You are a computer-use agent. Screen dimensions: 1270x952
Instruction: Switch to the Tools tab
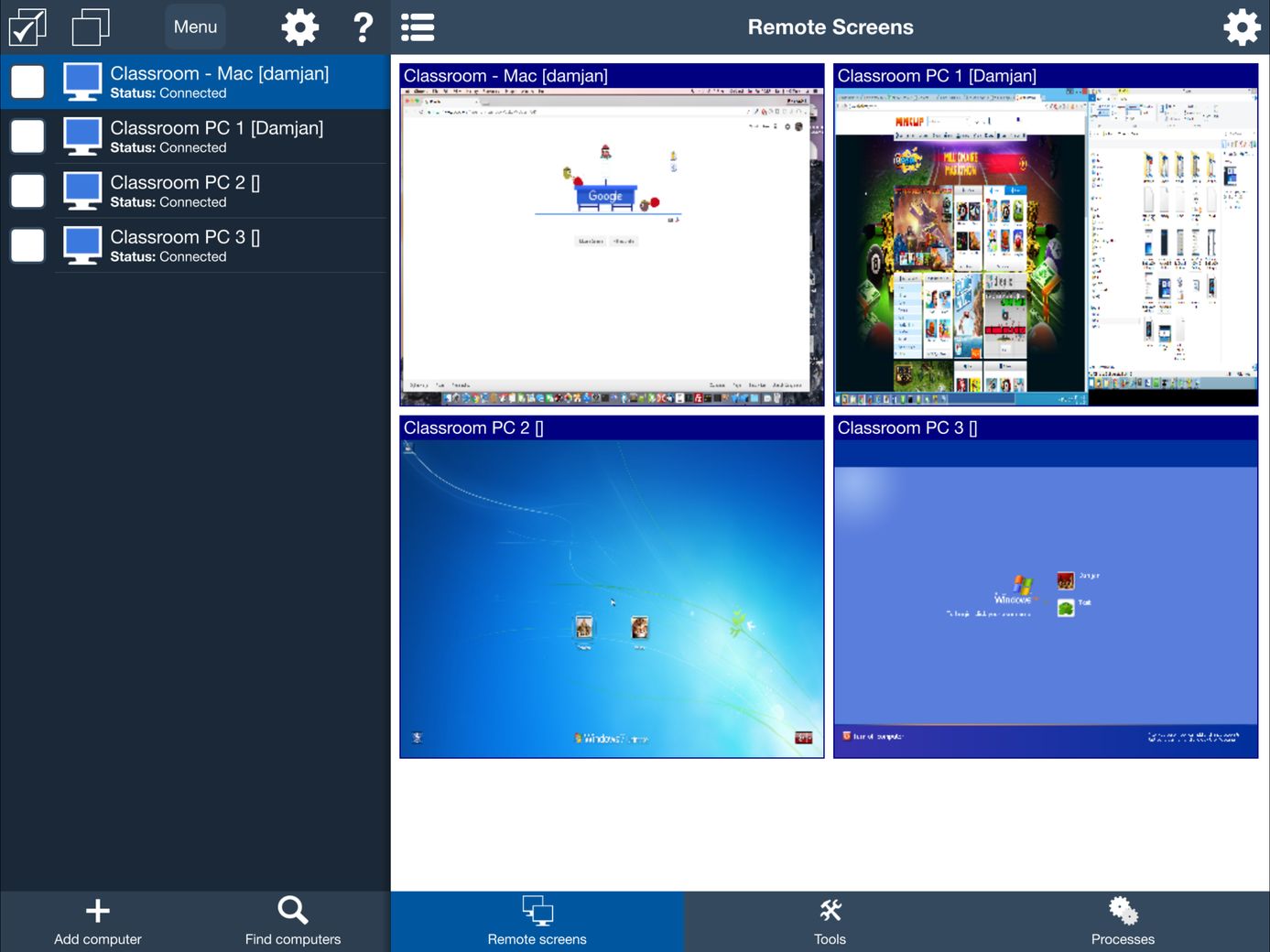tap(830, 921)
